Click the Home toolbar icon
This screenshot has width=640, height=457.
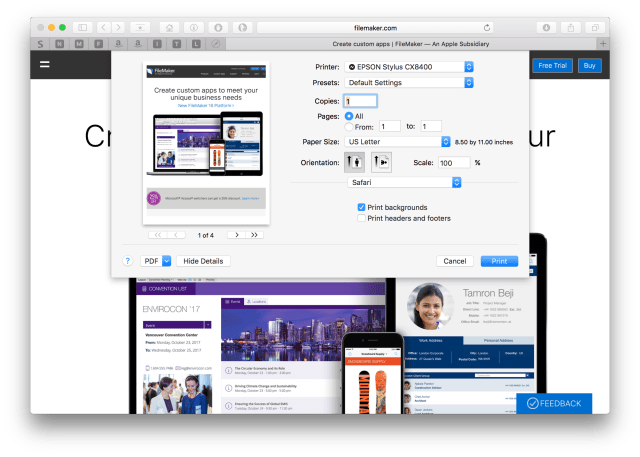pyautogui.click(x=169, y=27)
